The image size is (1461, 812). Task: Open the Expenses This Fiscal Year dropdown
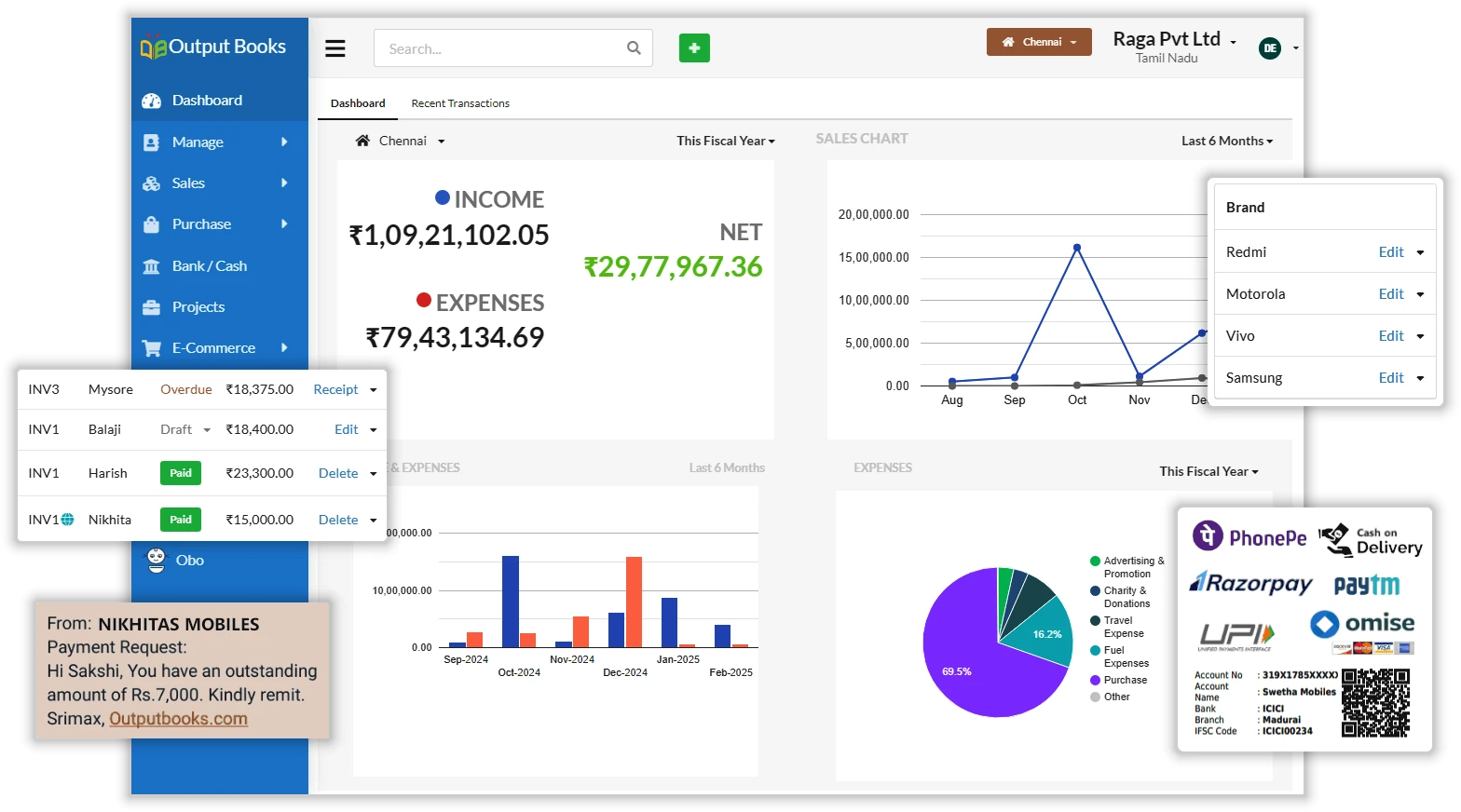1208,471
